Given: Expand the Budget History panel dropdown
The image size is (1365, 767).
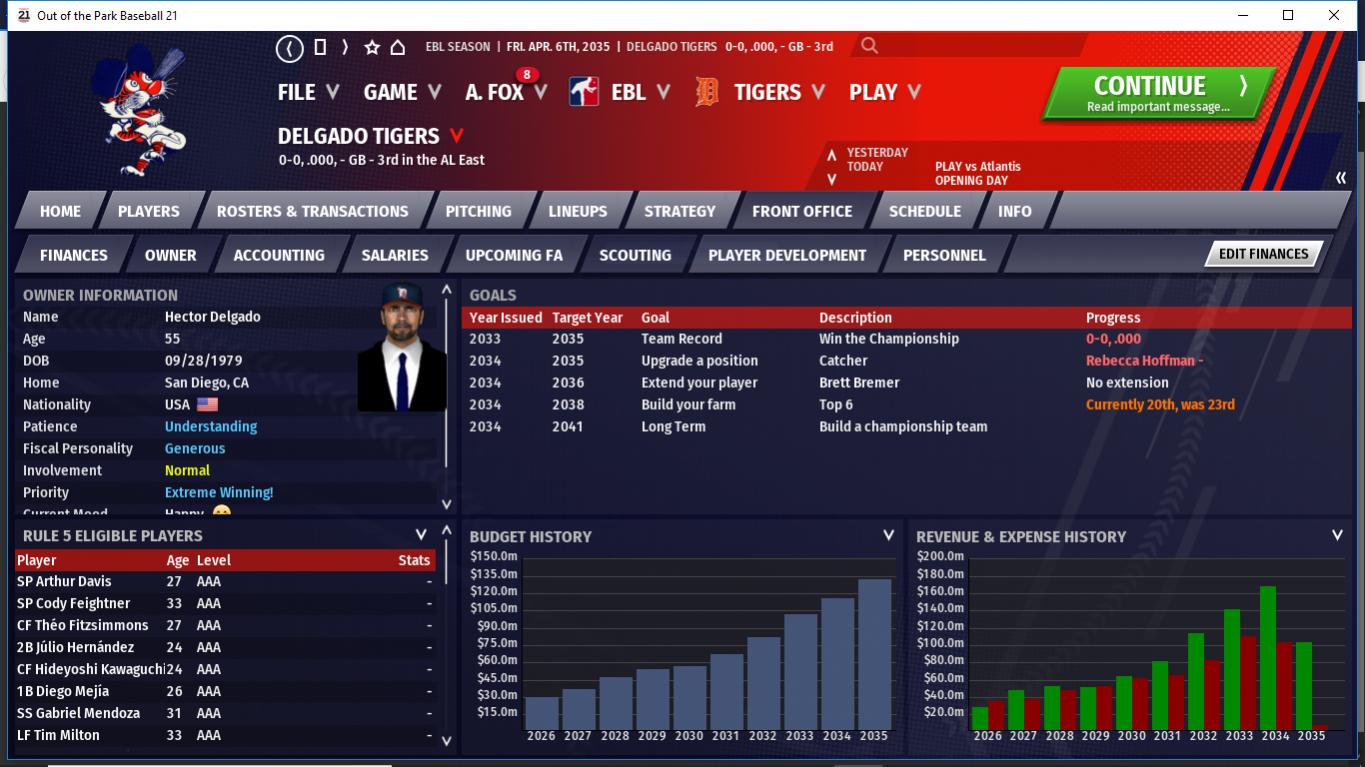Looking at the screenshot, I should coord(888,535).
